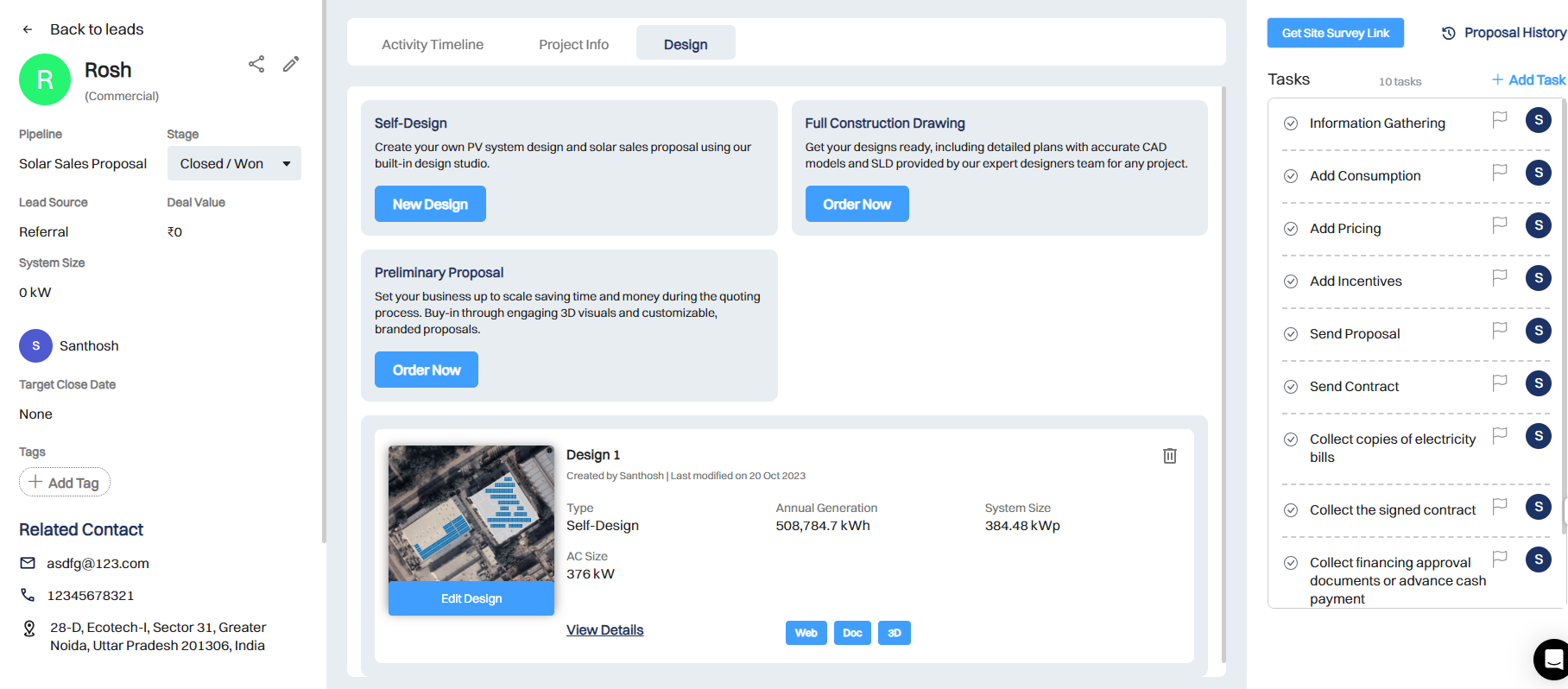Flag the Information Gathering task
Screen dimensions: 1568x689
pos(1500,119)
